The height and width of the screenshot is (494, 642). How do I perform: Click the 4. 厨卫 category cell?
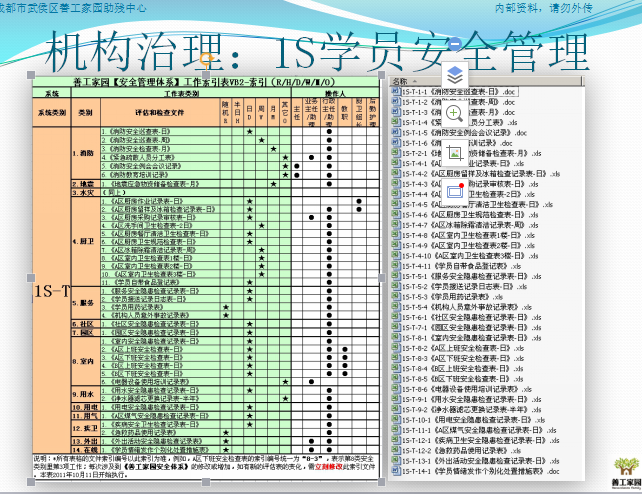click(x=86, y=241)
